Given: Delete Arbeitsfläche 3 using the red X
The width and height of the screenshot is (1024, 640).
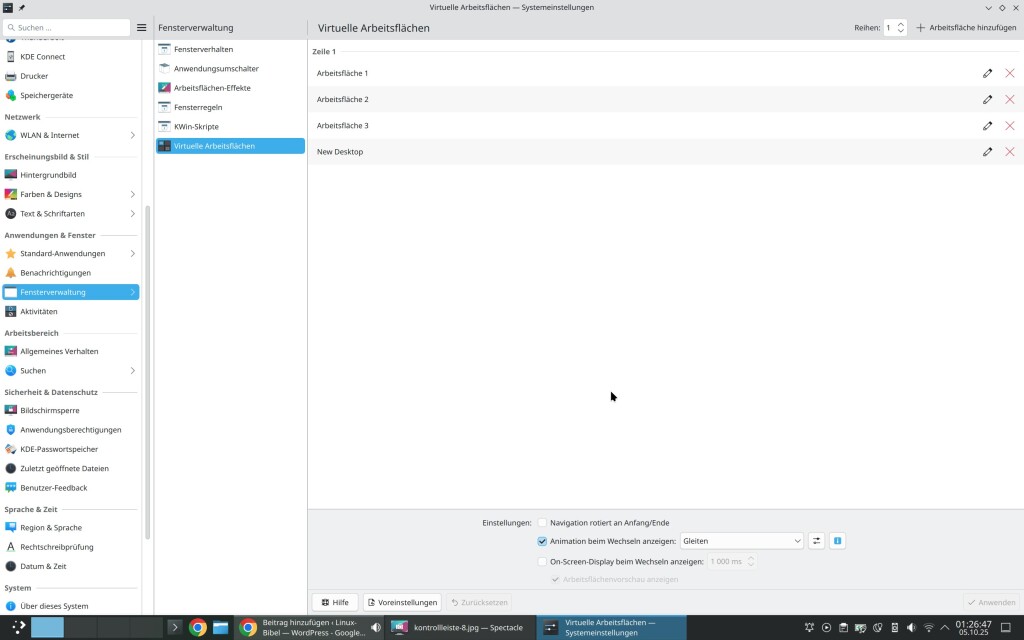Looking at the screenshot, I should (x=1009, y=126).
